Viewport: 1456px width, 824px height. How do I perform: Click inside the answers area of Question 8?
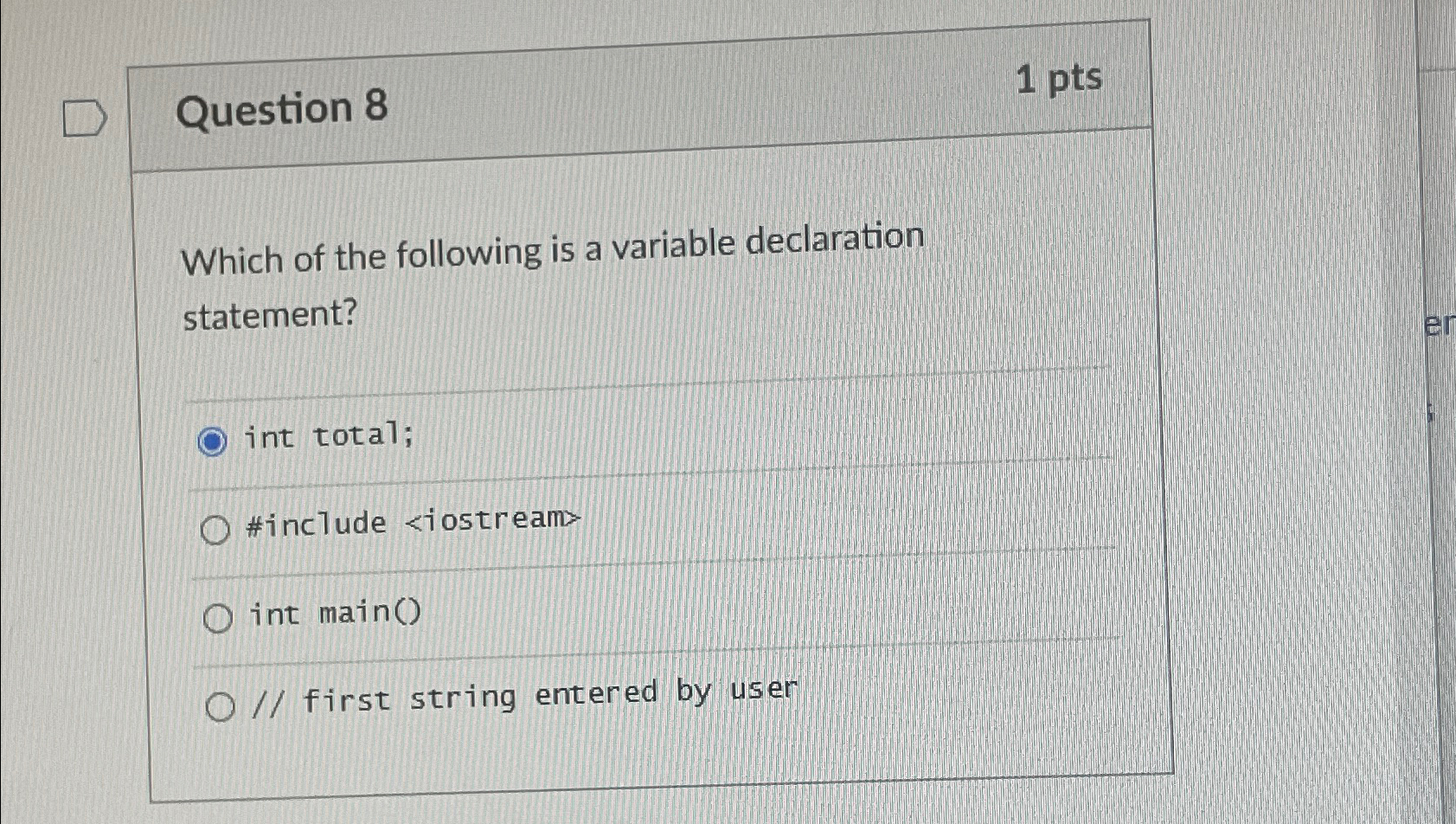click(606, 571)
